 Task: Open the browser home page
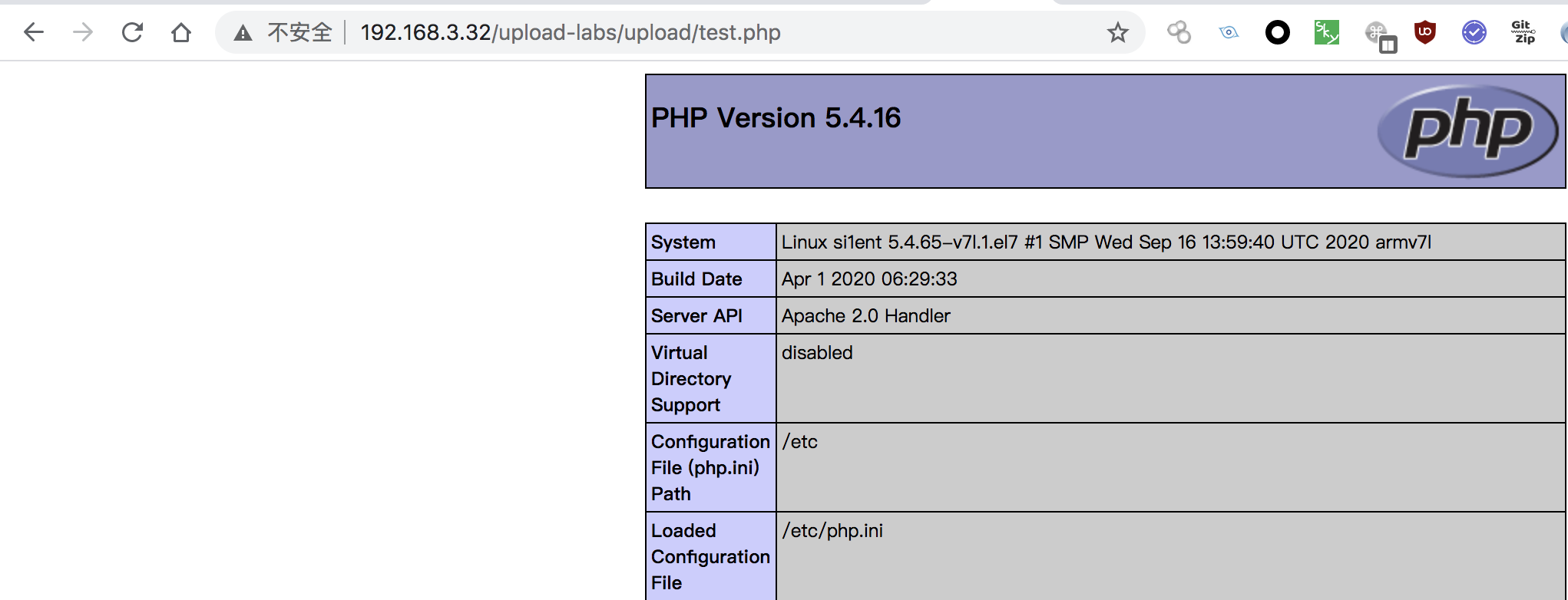181,32
